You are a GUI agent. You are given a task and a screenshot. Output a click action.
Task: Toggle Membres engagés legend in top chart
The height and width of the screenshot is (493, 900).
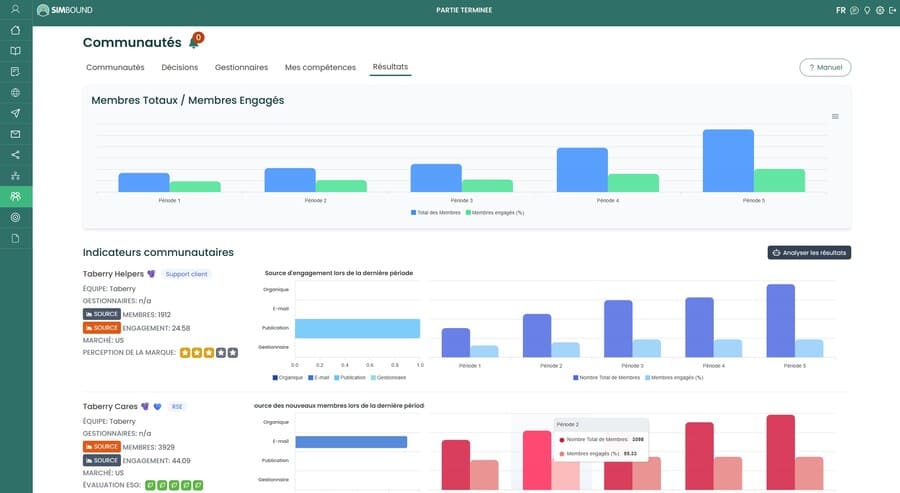(x=495, y=212)
